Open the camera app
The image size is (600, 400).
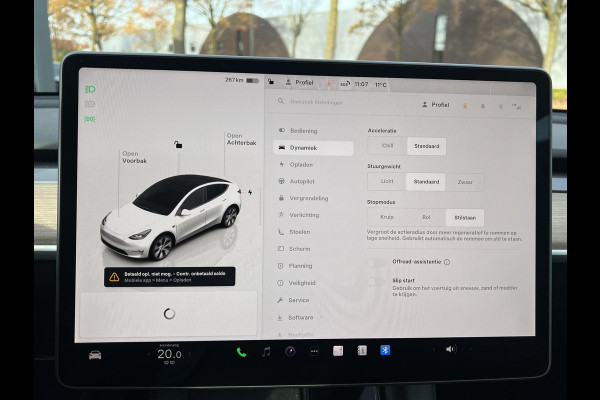click(x=290, y=351)
